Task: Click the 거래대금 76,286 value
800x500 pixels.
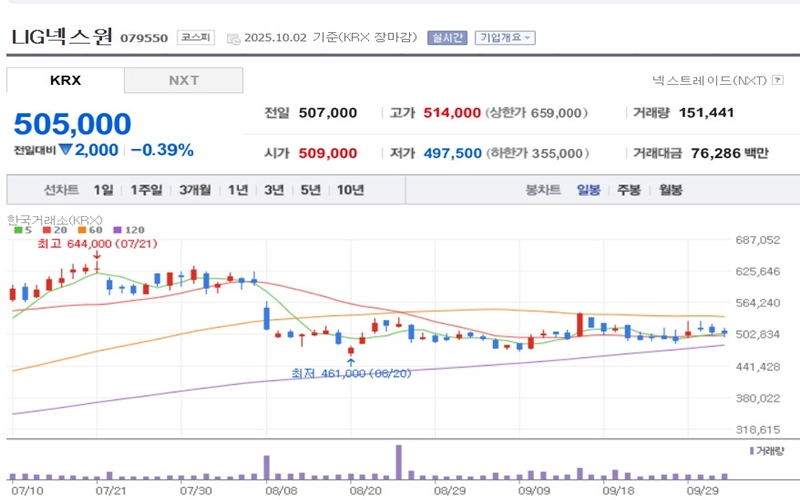Action: (x=716, y=153)
